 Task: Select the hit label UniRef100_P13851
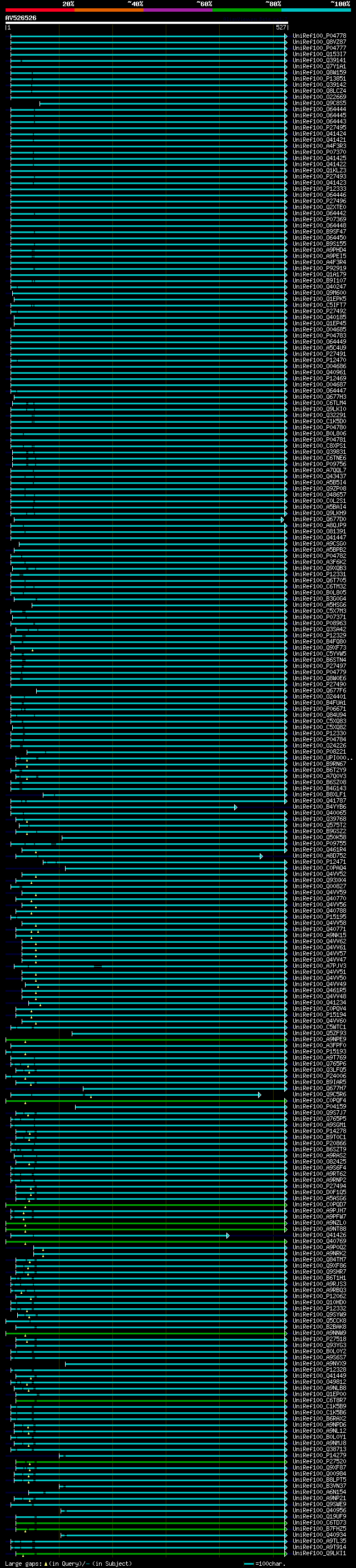tap(319, 78)
